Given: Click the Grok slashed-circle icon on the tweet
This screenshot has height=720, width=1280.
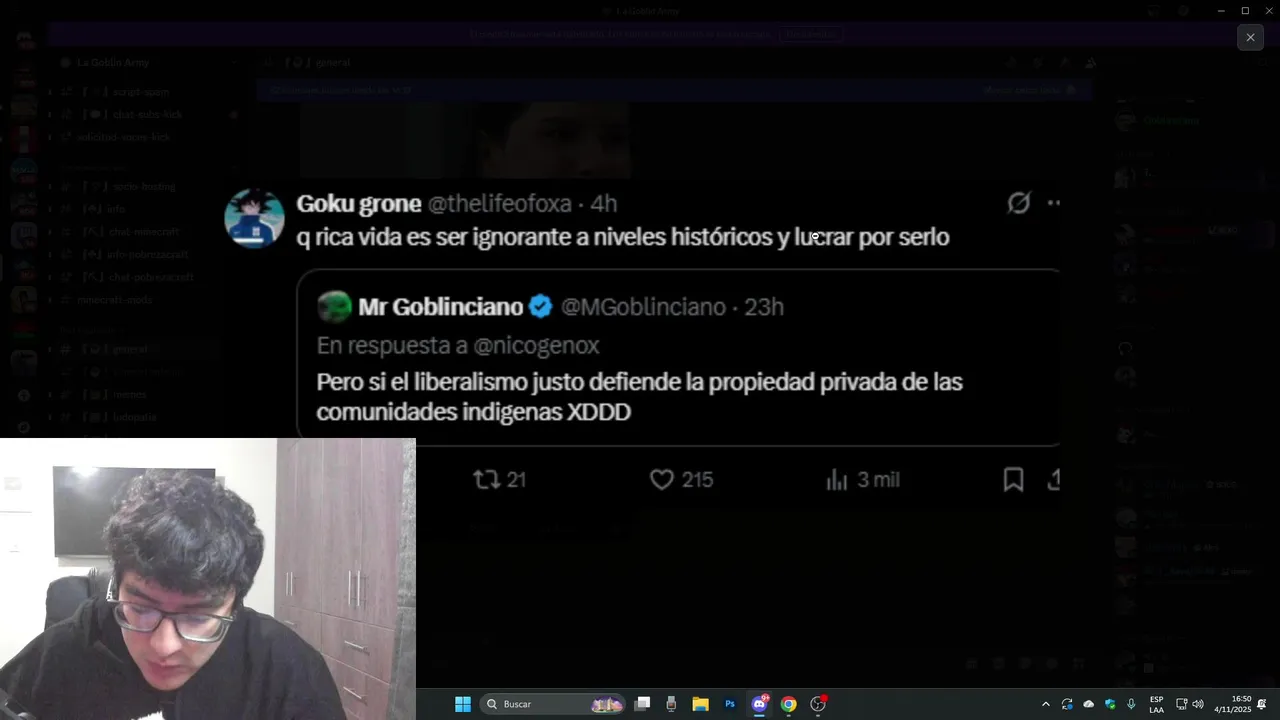Looking at the screenshot, I should (1018, 203).
